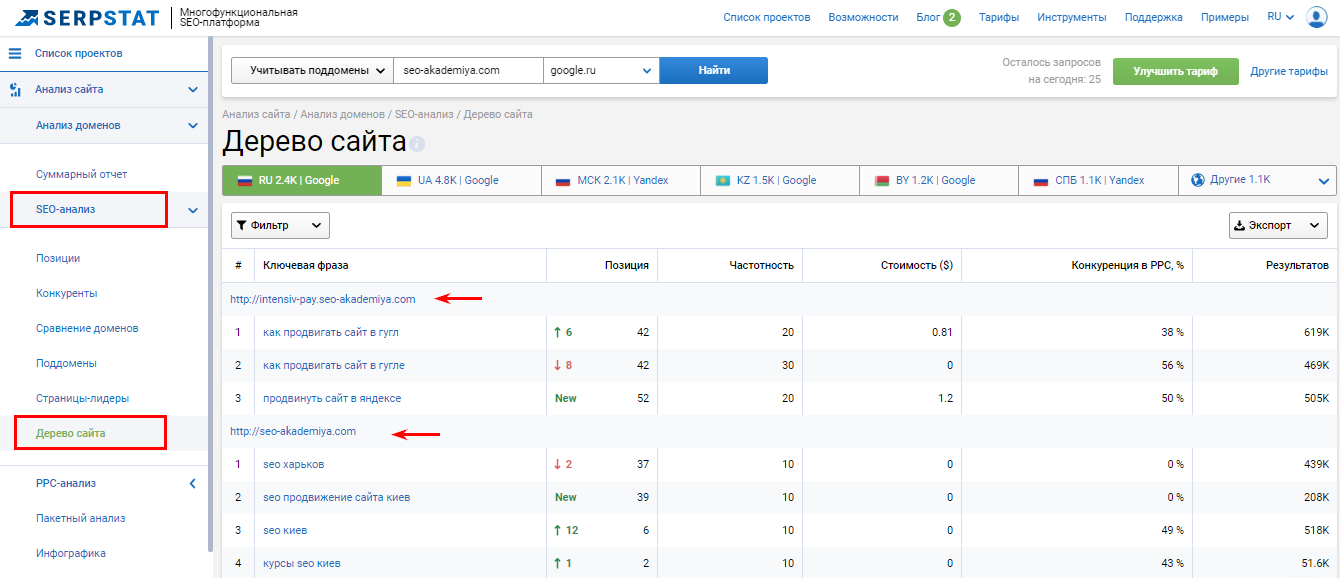Switch to UA 4.8K Google tab
The width and height of the screenshot is (1340, 578).
coord(461,181)
